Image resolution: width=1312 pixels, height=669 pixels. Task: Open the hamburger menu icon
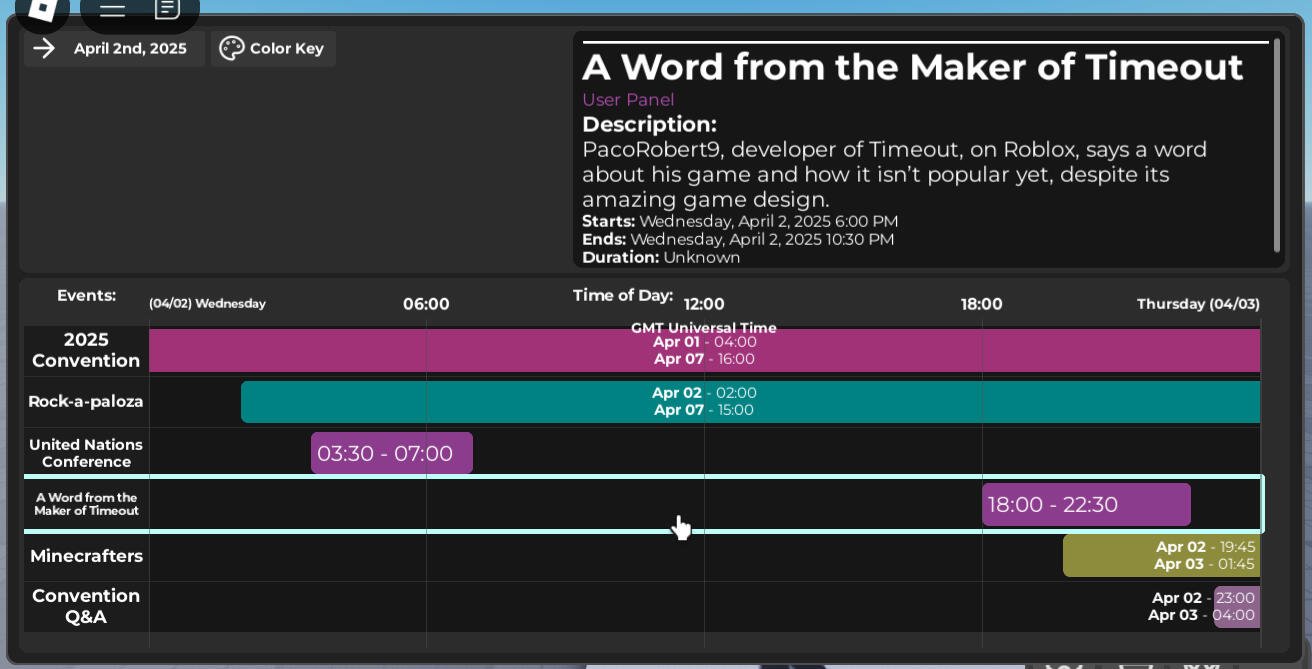(112, 10)
